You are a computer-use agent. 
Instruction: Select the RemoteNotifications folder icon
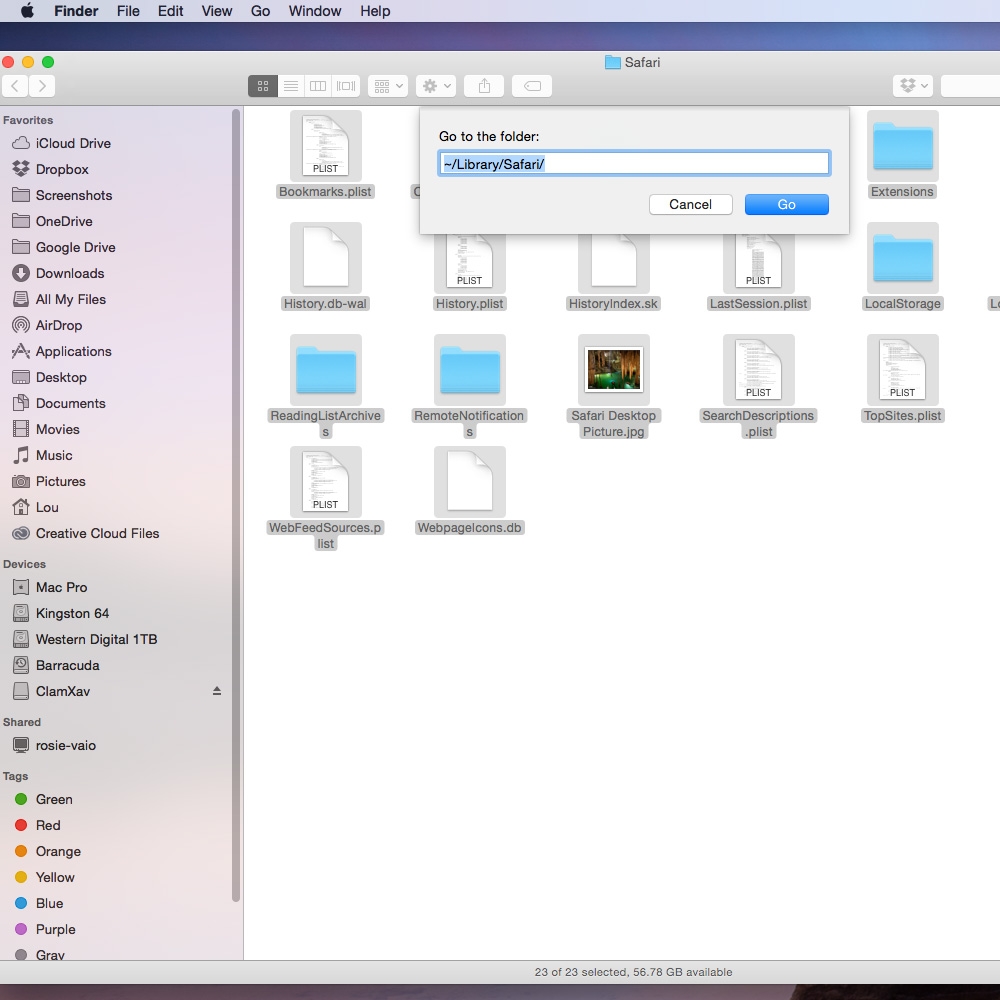pyautogui.click(x=470, y=370)
